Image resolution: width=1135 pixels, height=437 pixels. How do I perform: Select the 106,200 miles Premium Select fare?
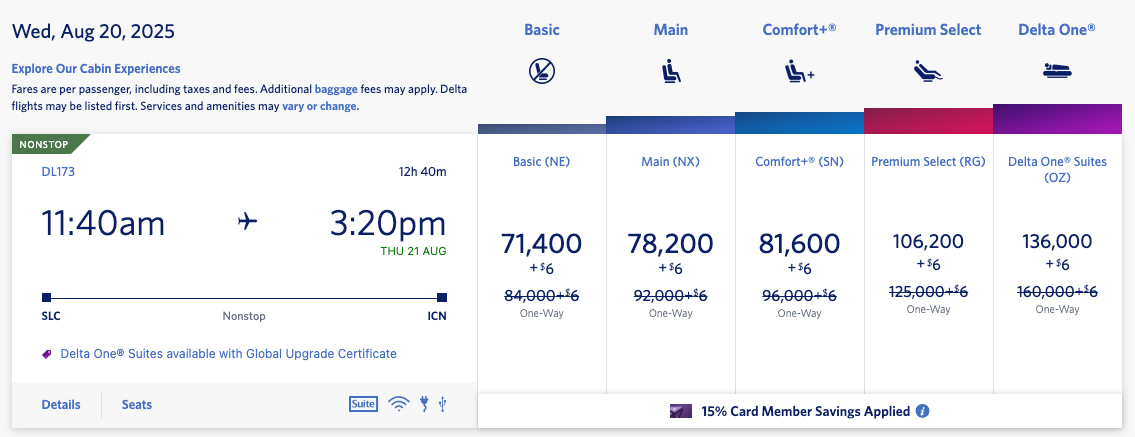pos(928,241)
